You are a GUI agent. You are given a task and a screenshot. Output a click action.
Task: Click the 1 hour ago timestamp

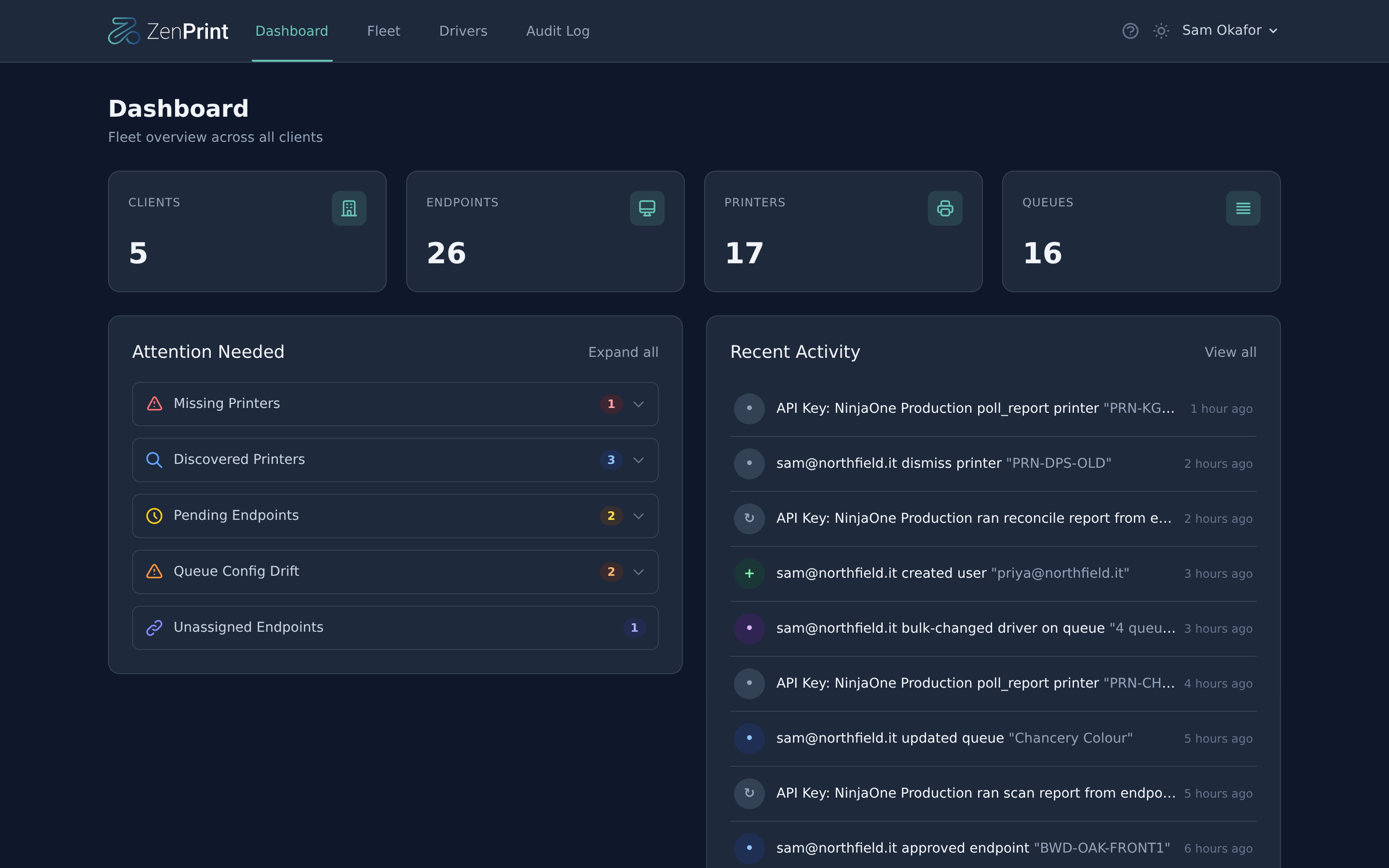click(1221, 409)
